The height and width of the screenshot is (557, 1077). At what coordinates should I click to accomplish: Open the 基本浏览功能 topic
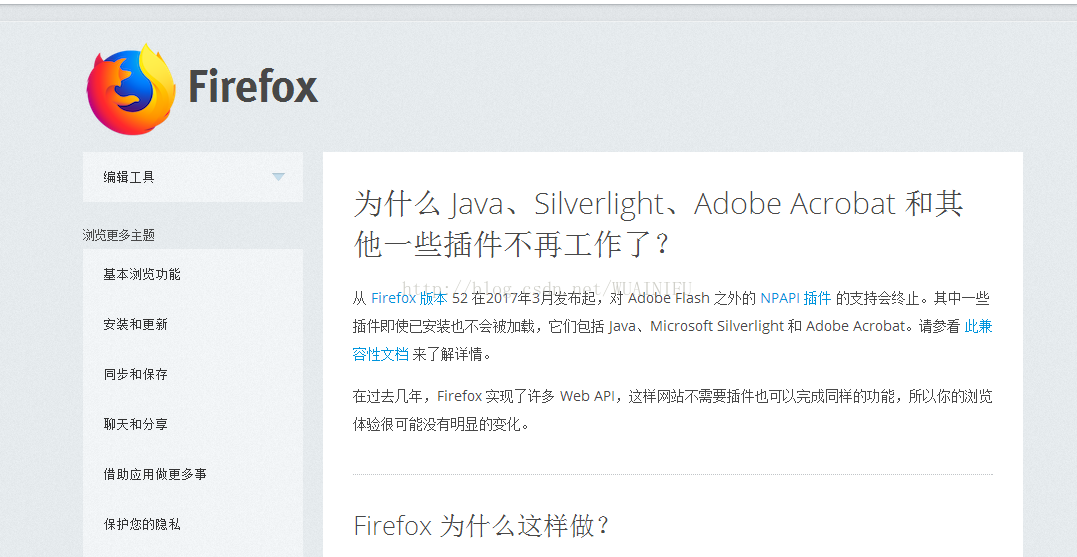[142, 274]
